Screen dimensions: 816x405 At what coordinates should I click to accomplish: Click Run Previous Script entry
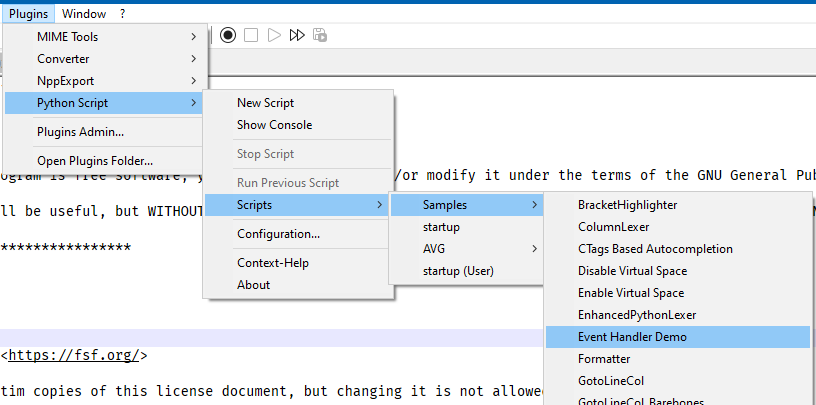click(298, 183)
